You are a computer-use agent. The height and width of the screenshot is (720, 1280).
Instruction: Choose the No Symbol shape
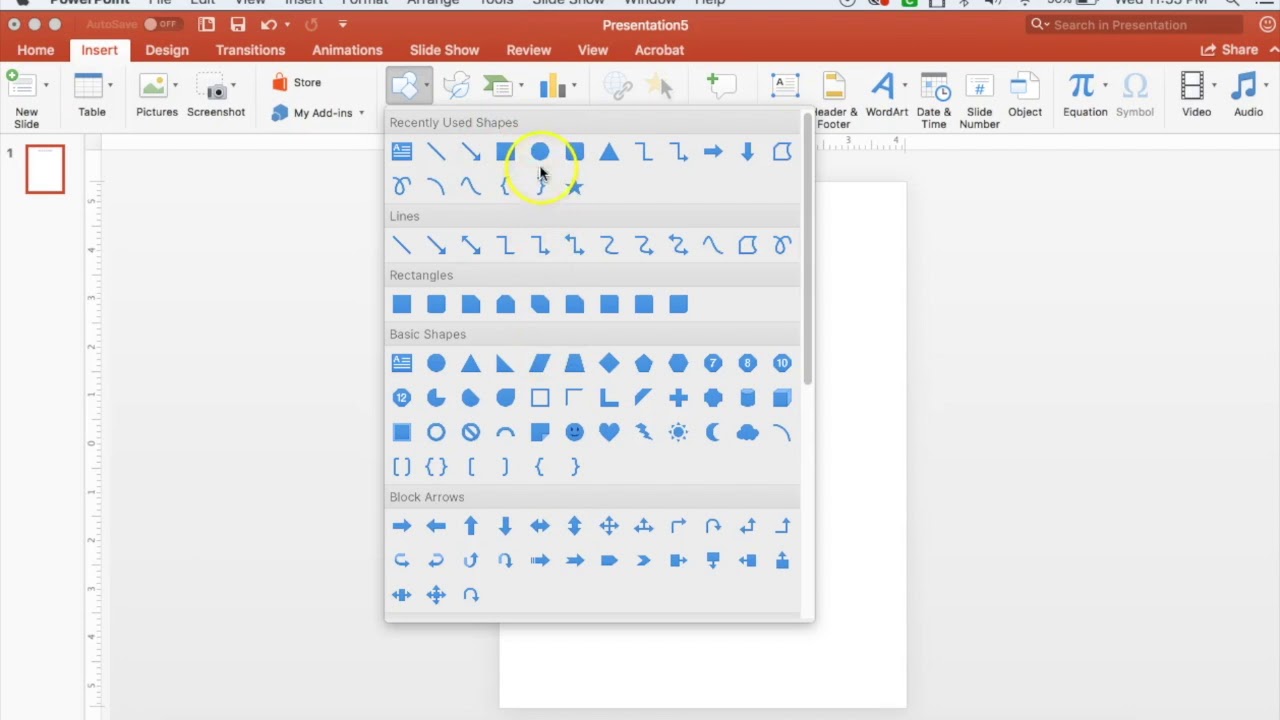[471, 432]
